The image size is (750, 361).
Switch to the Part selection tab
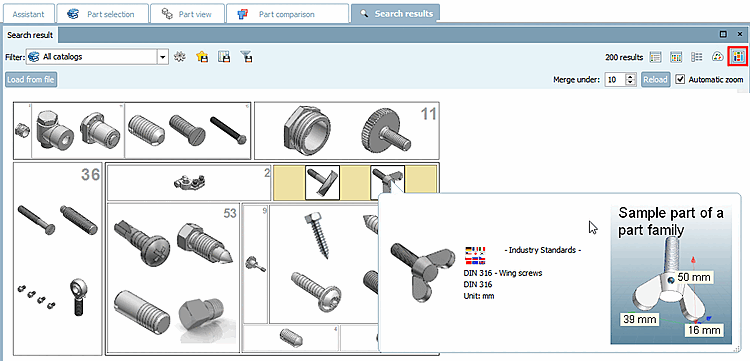pos(101,14)
